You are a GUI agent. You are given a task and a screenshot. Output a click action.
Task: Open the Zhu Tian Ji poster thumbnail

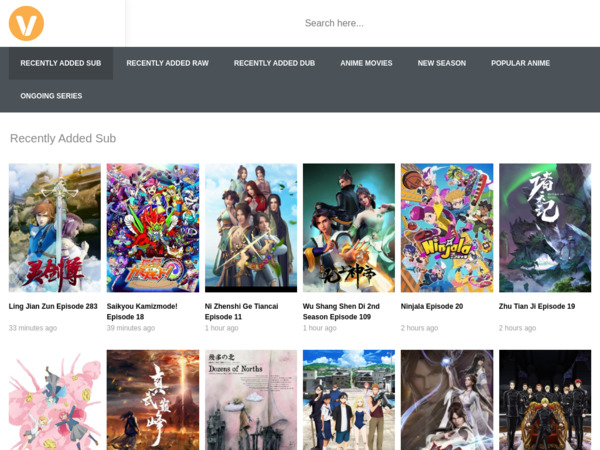click(545, 228)
